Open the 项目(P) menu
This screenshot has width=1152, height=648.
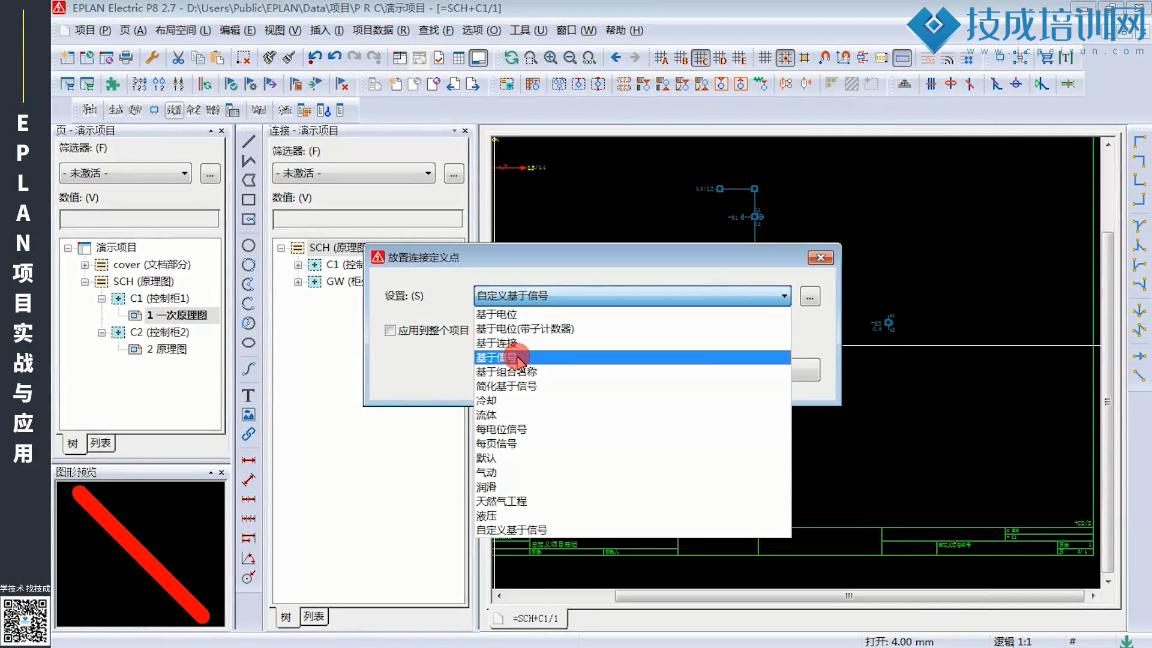click(93, 30)
